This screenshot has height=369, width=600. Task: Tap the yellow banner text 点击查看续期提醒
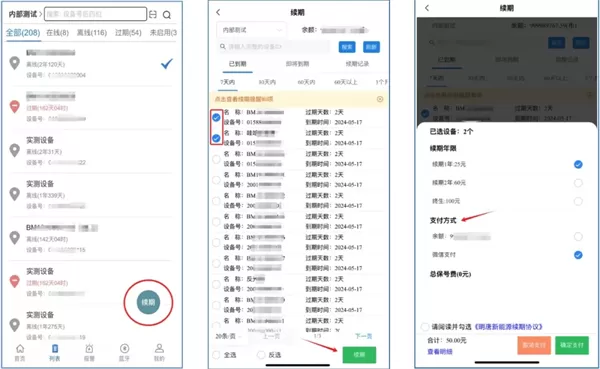pyautogui.click(x=244, y=99)
